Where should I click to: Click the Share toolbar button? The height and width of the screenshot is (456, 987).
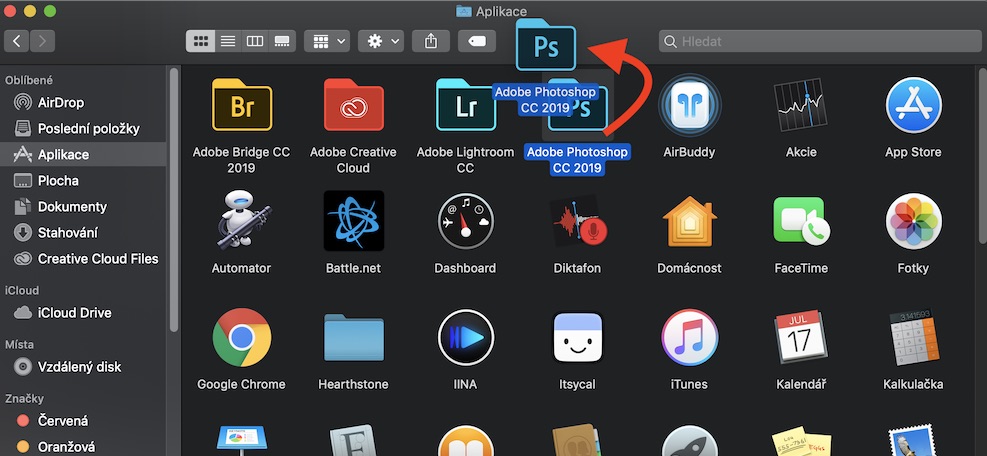pyautogui.click(x=431, y=41)
